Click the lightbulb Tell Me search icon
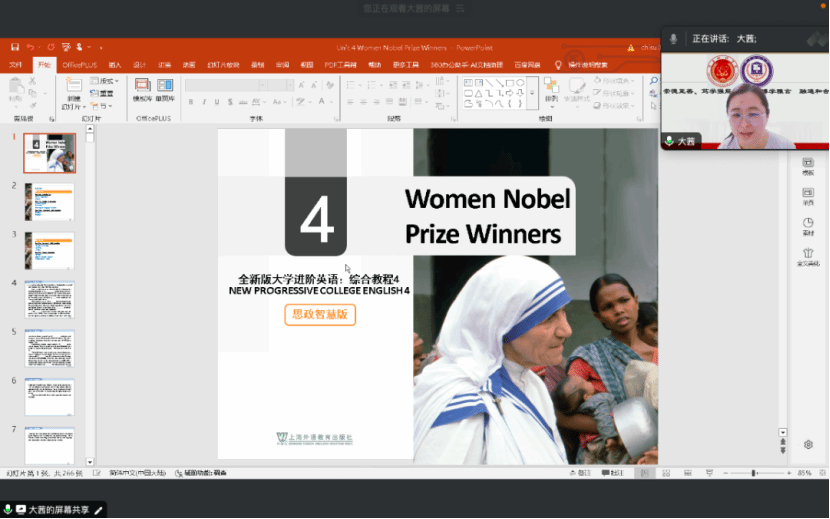The image size is (830, 519). [x=560, y=65]
